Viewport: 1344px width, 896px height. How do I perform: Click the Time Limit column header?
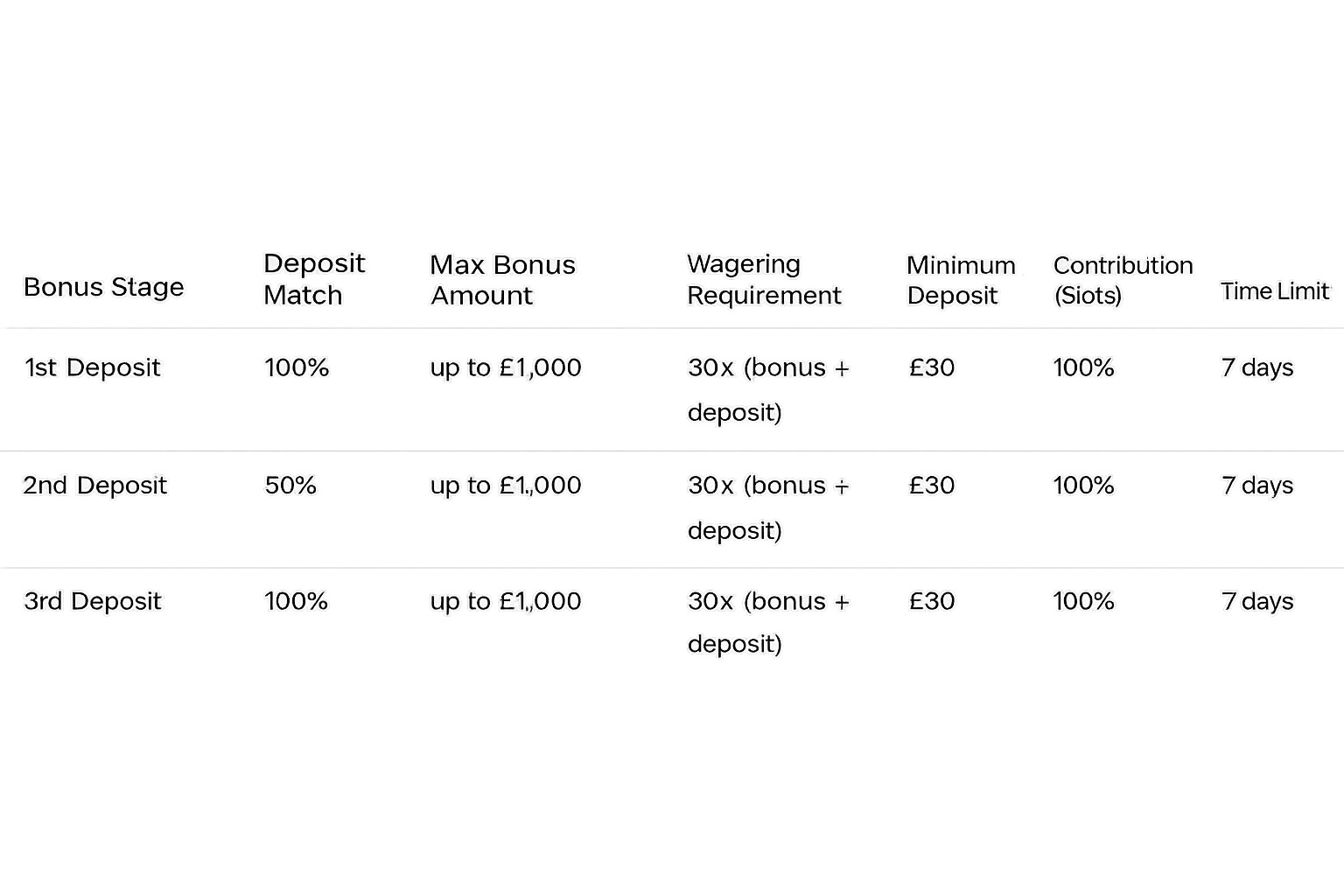1274,291
